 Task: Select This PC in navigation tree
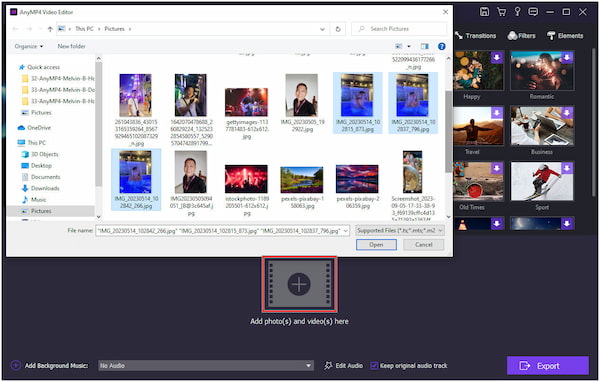36,143
